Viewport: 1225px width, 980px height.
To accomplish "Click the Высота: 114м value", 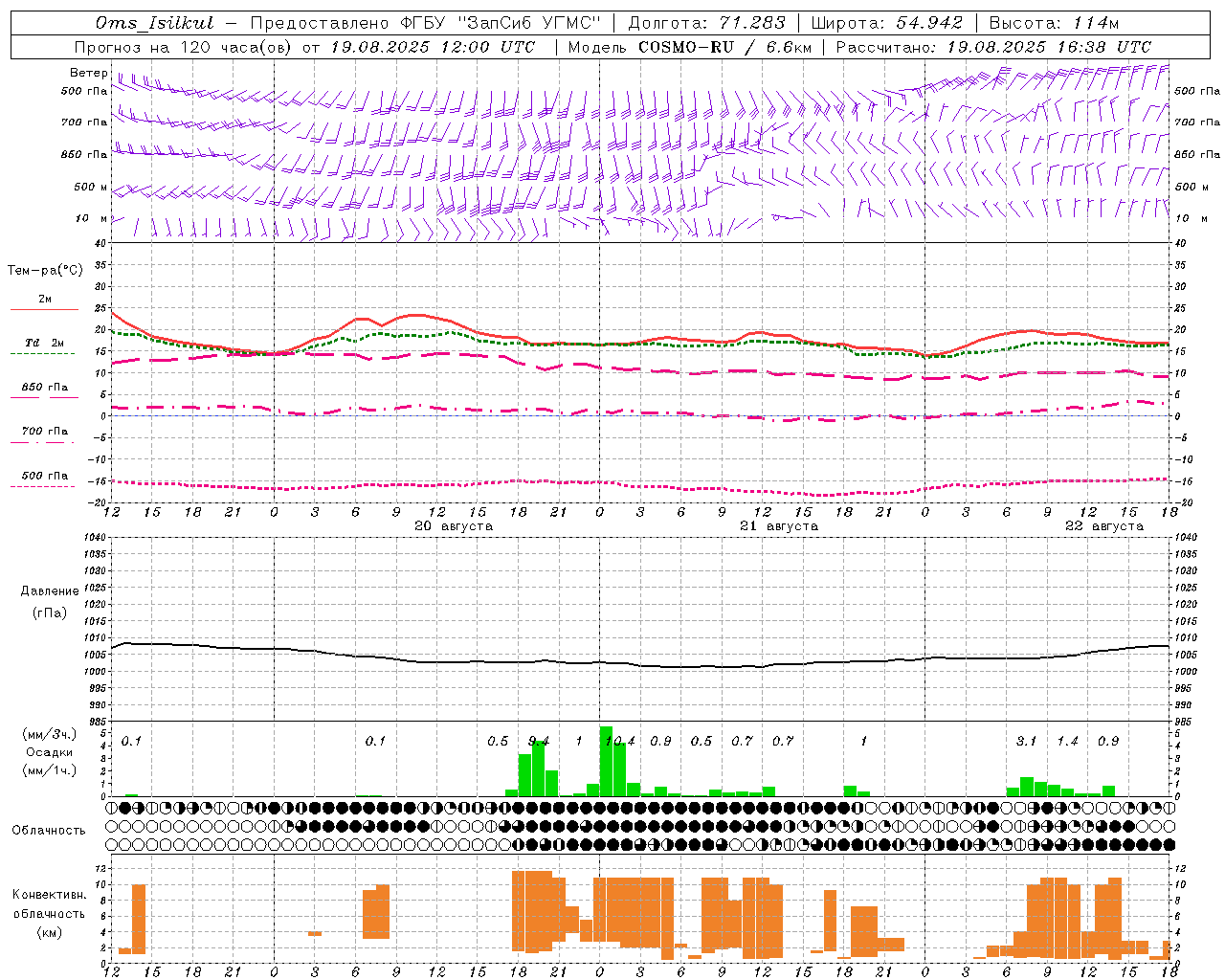I will [x=1054, y=23].
